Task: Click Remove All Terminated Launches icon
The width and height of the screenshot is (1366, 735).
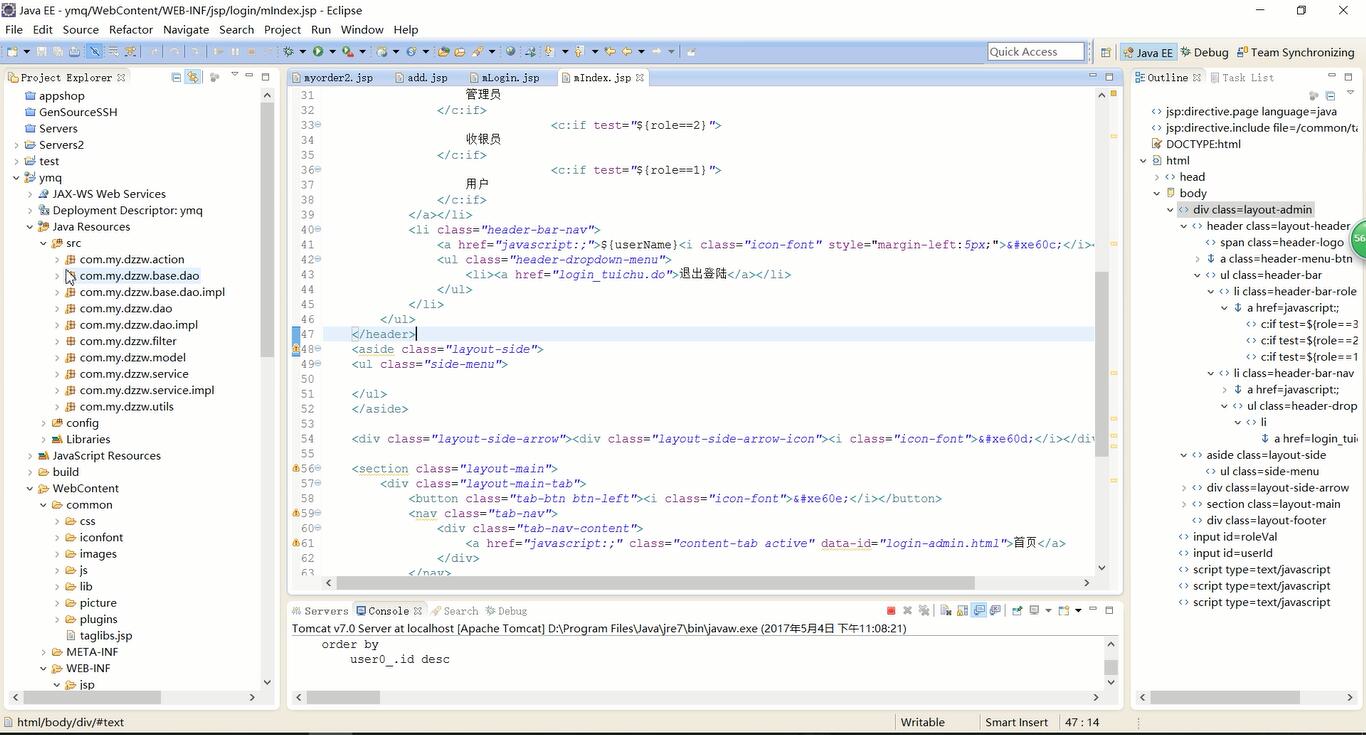Action: 924,610
